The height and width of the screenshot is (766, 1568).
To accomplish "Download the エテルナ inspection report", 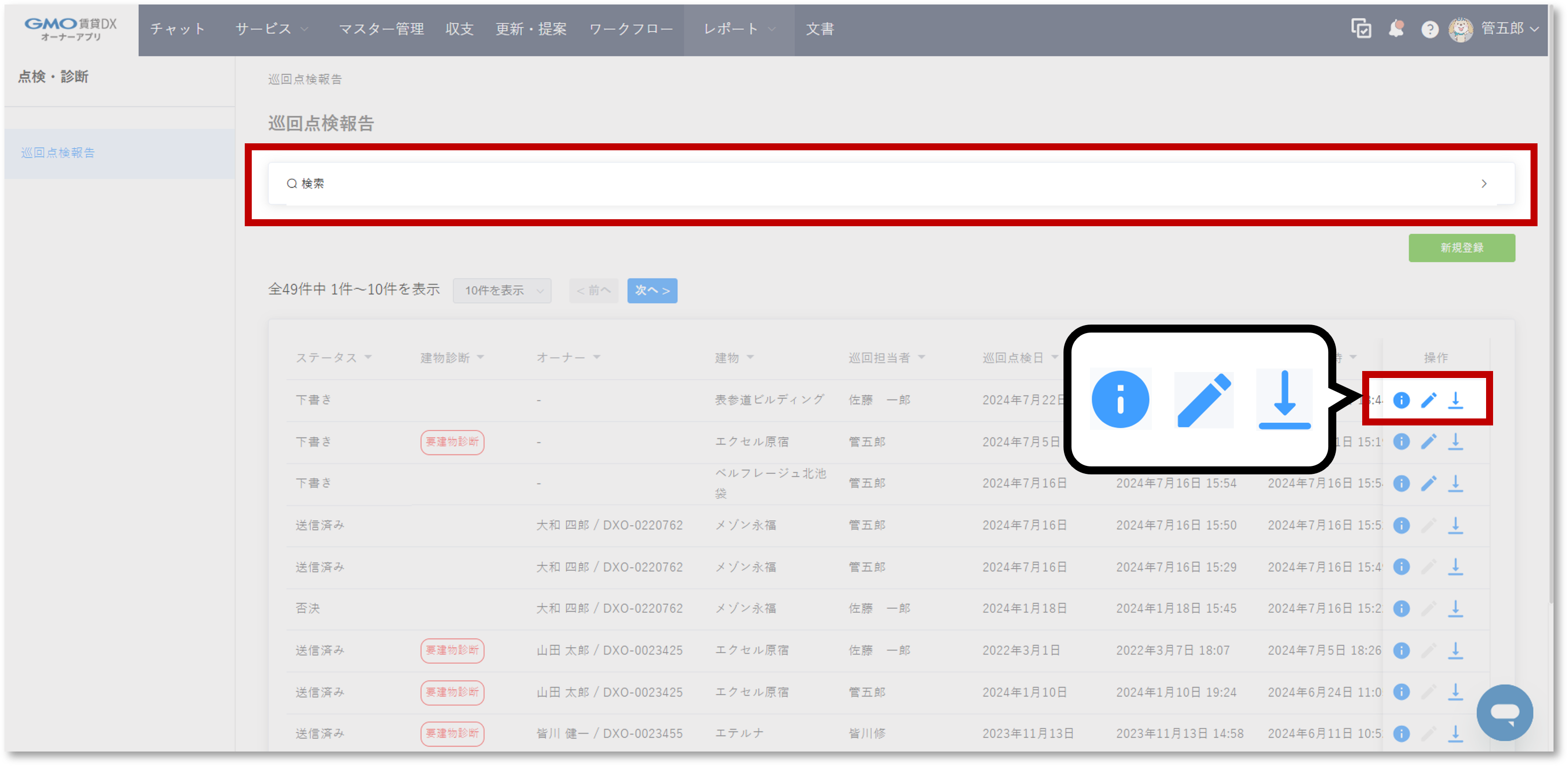I will pyautogui.click(x=1456, y=733).
